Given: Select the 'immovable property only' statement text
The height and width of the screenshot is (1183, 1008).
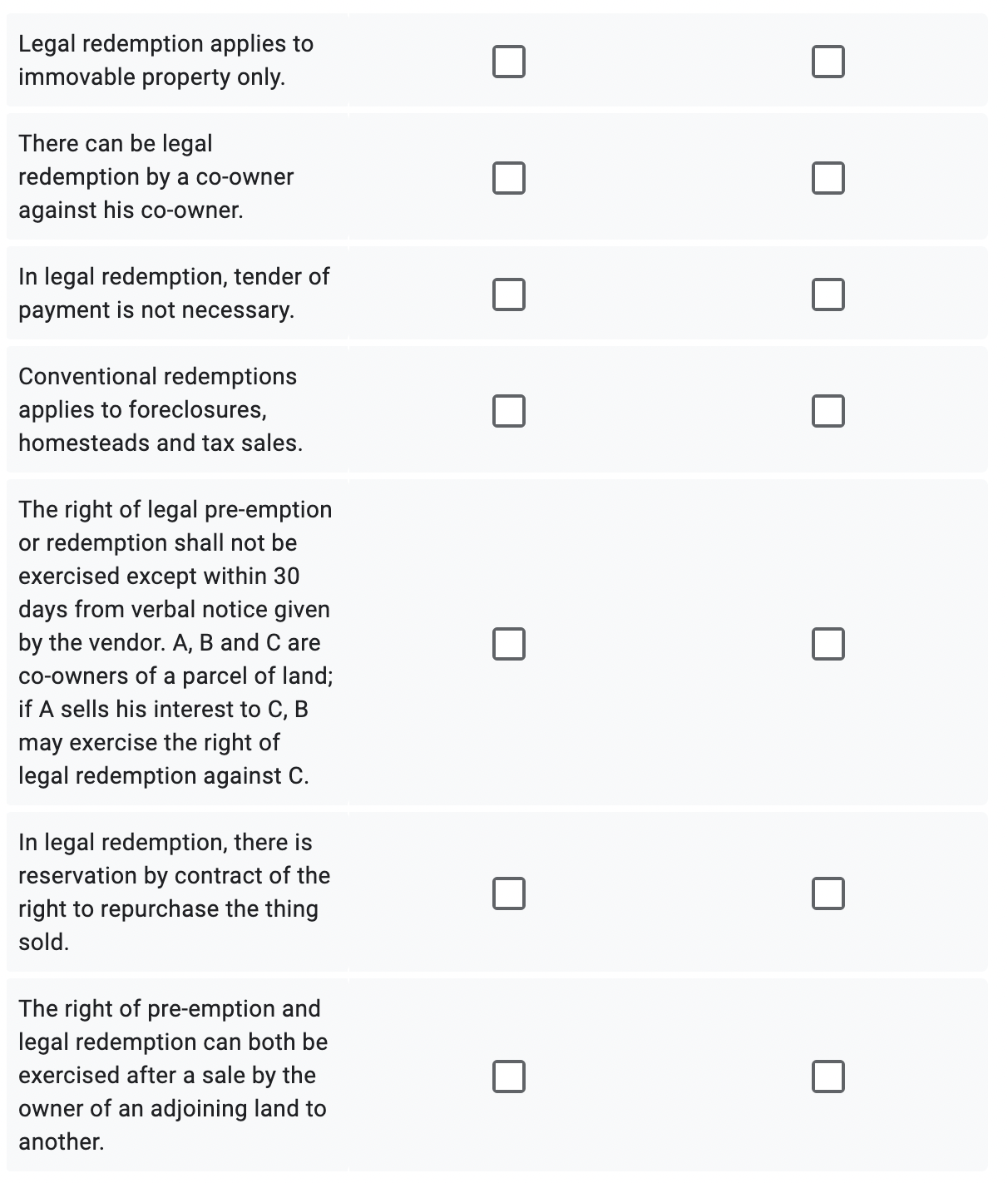Looking at the screenshot, I should [166, 61].
